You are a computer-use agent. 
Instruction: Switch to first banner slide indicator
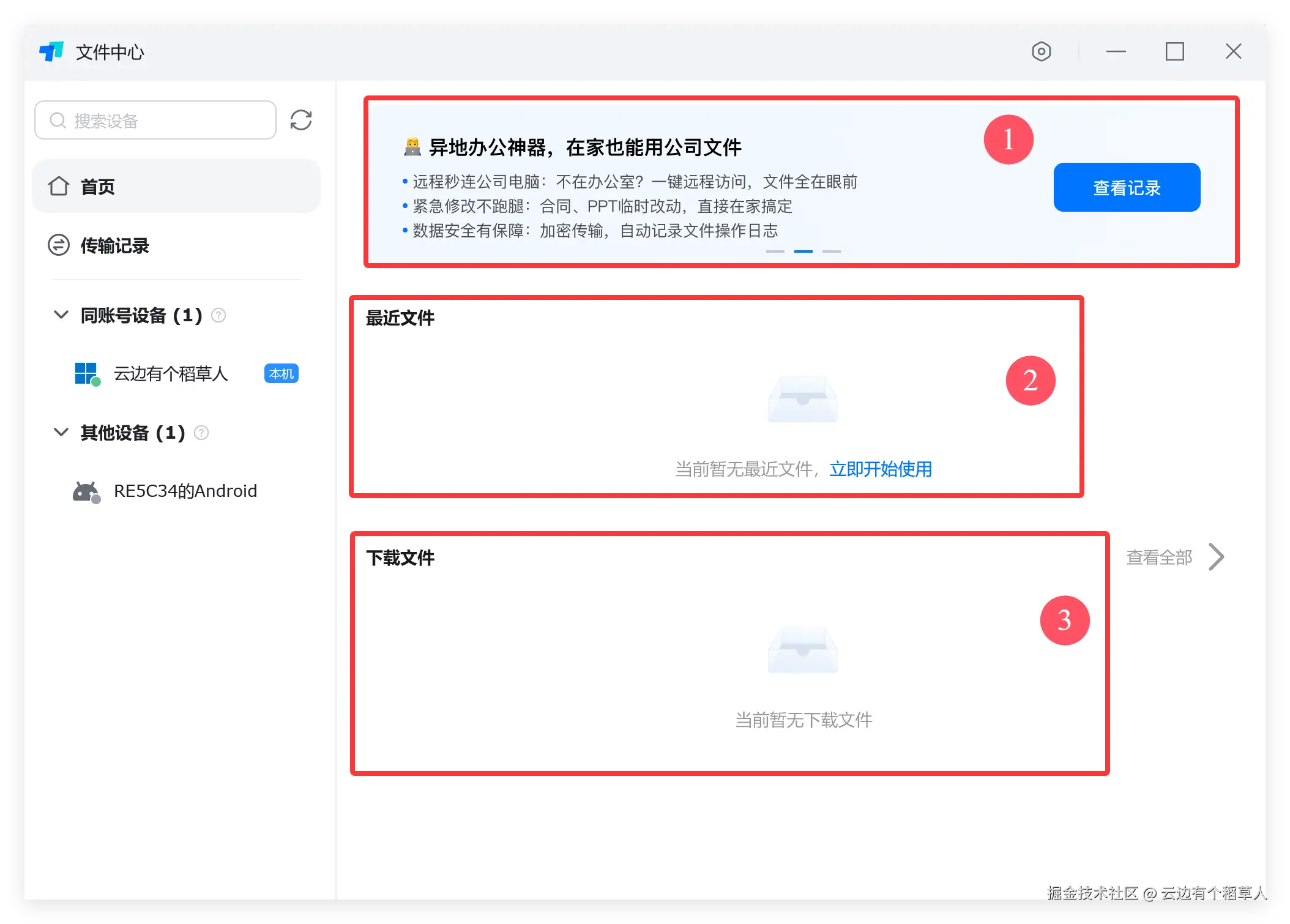click(775, 251)
